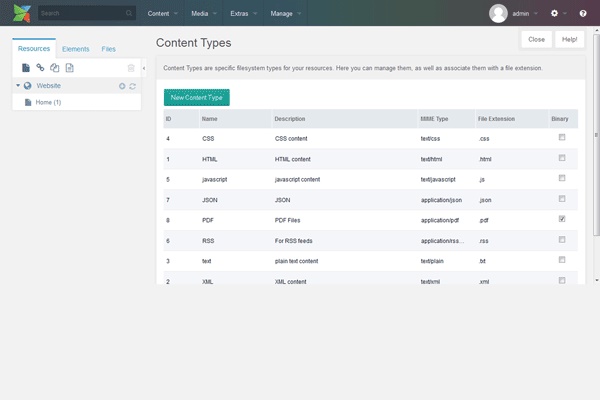Select Home (1) in resource tree

48,102
